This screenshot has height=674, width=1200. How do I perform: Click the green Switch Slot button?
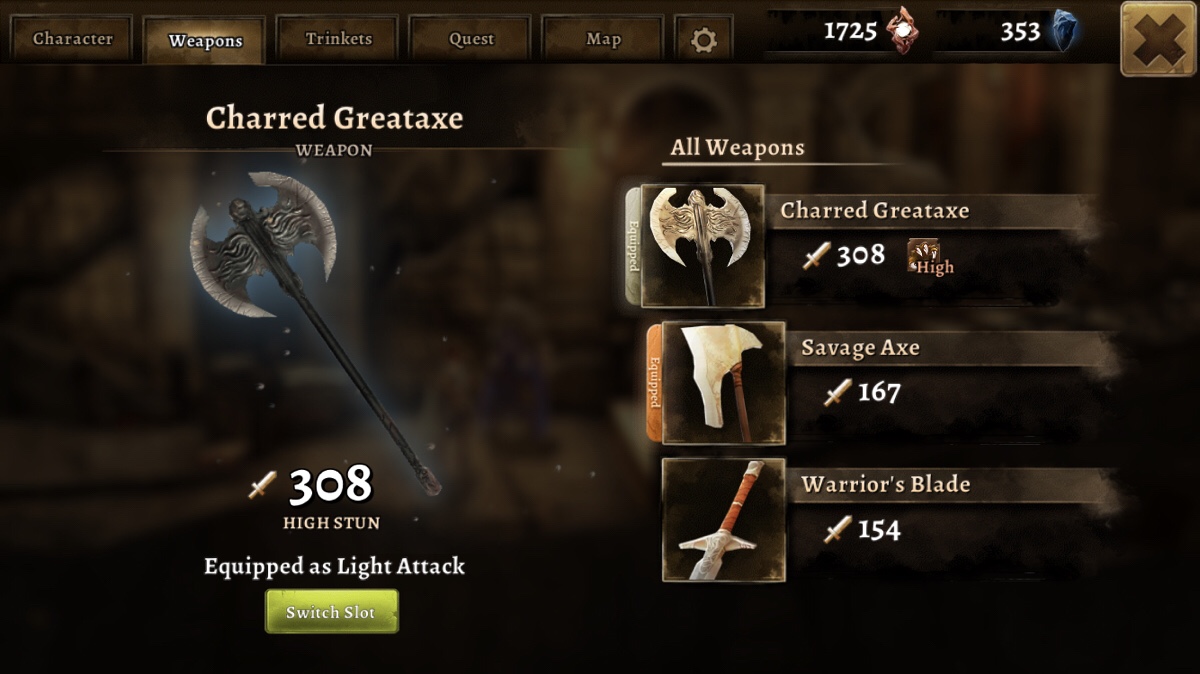[332, 611]
